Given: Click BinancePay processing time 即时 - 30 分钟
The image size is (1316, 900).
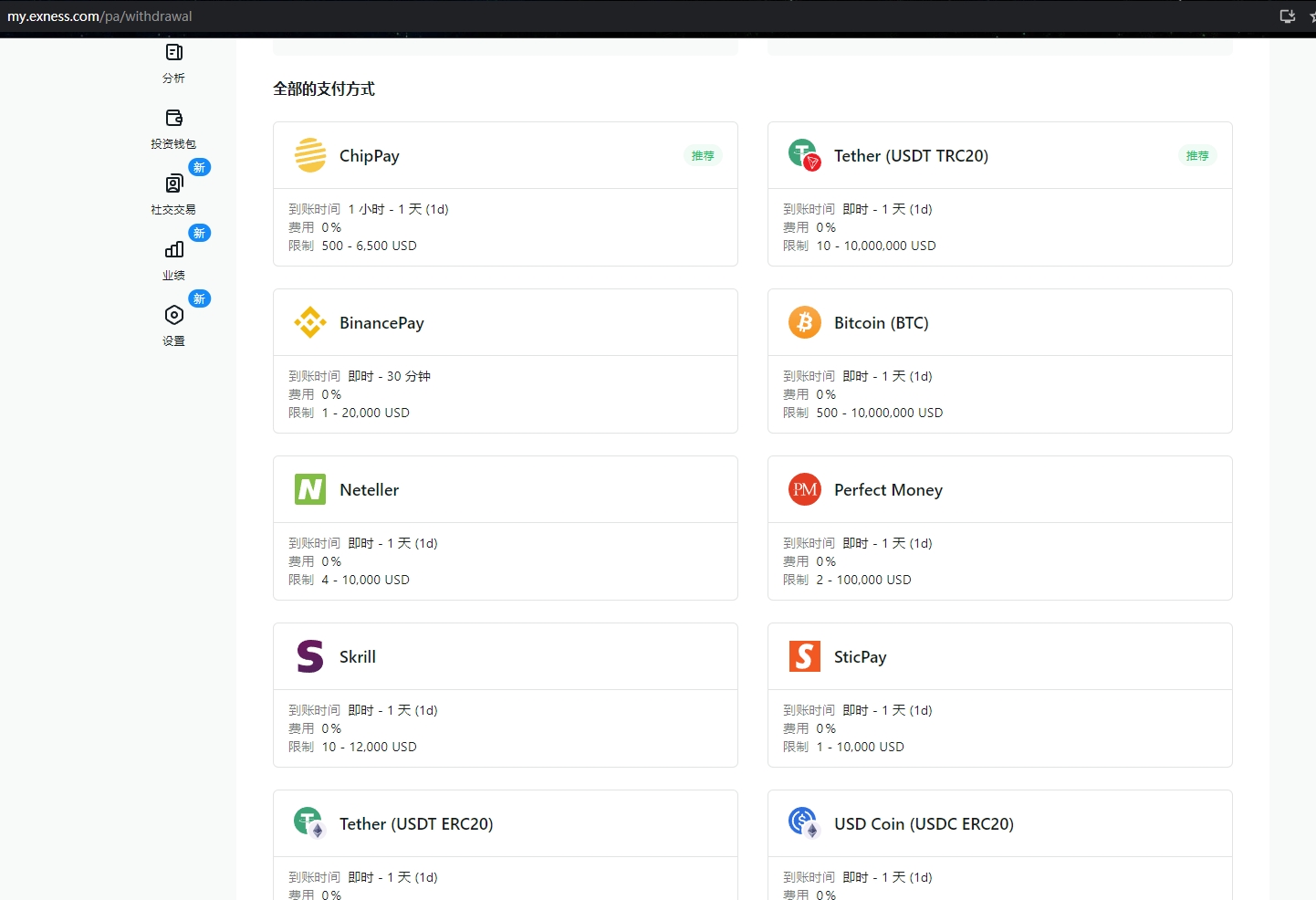Looking at the screenshot, I should tap(389, 376).
